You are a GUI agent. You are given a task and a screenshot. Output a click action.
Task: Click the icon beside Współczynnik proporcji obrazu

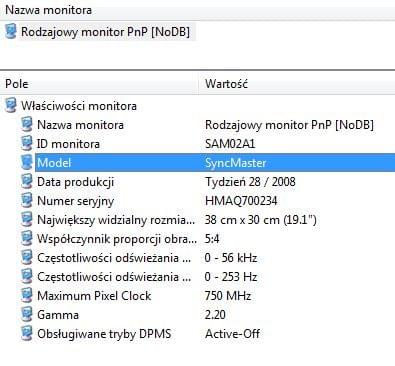27,239
